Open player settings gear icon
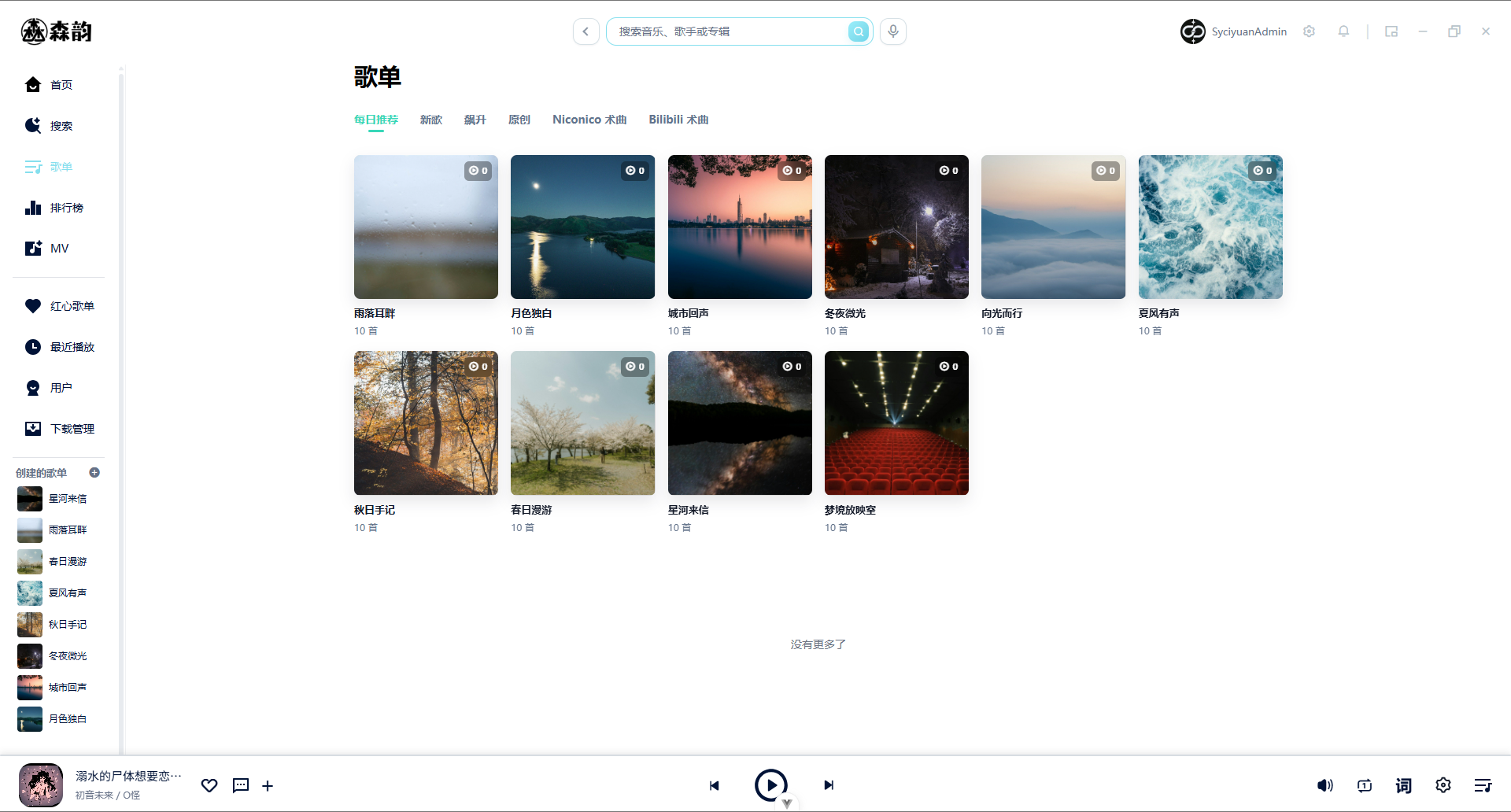 click(1443, 785)
